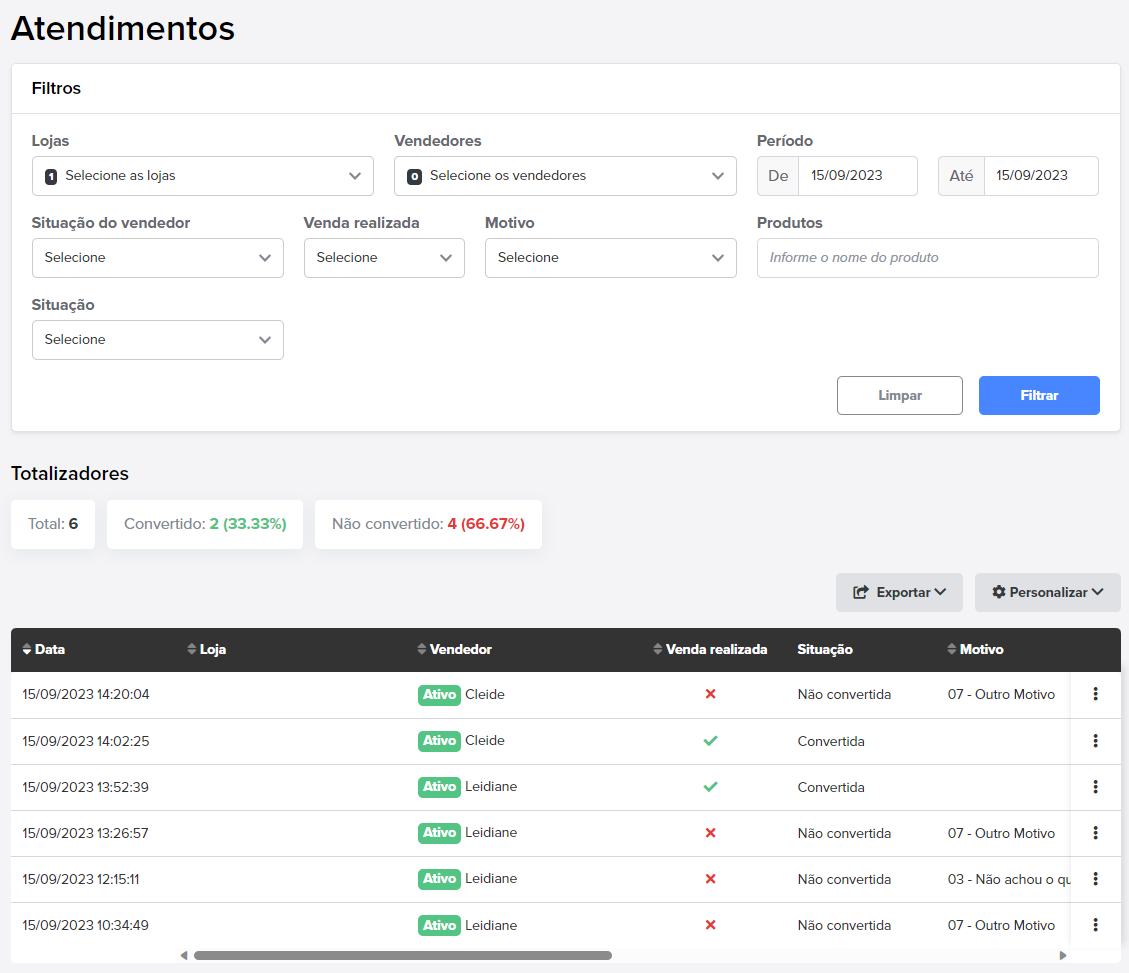
Task: Click scroll-left arrow of table scrollbar
Action: tap(184, 955)
